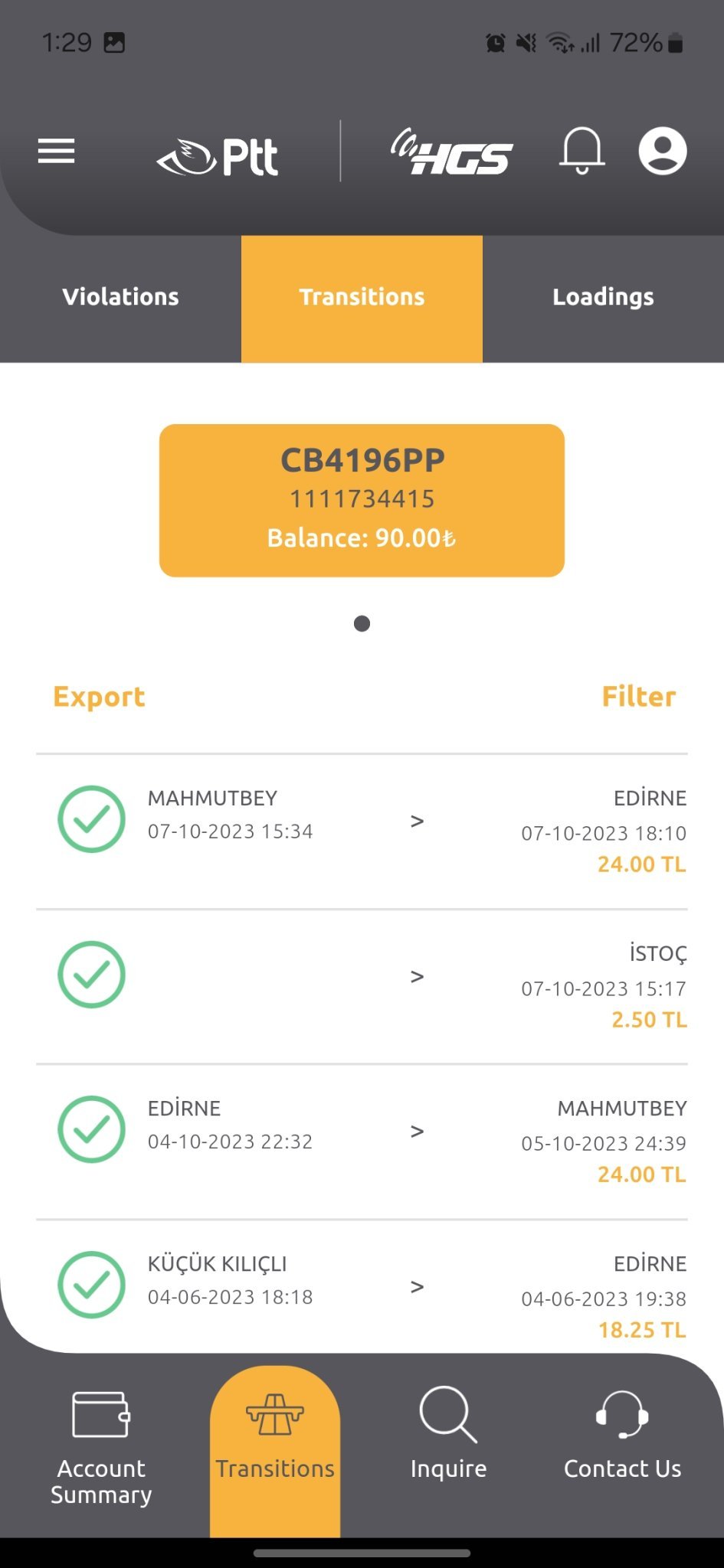Tap green checkmark on İSTOÇ transition
Screen dimensions: 724x1568
point(92,974)
